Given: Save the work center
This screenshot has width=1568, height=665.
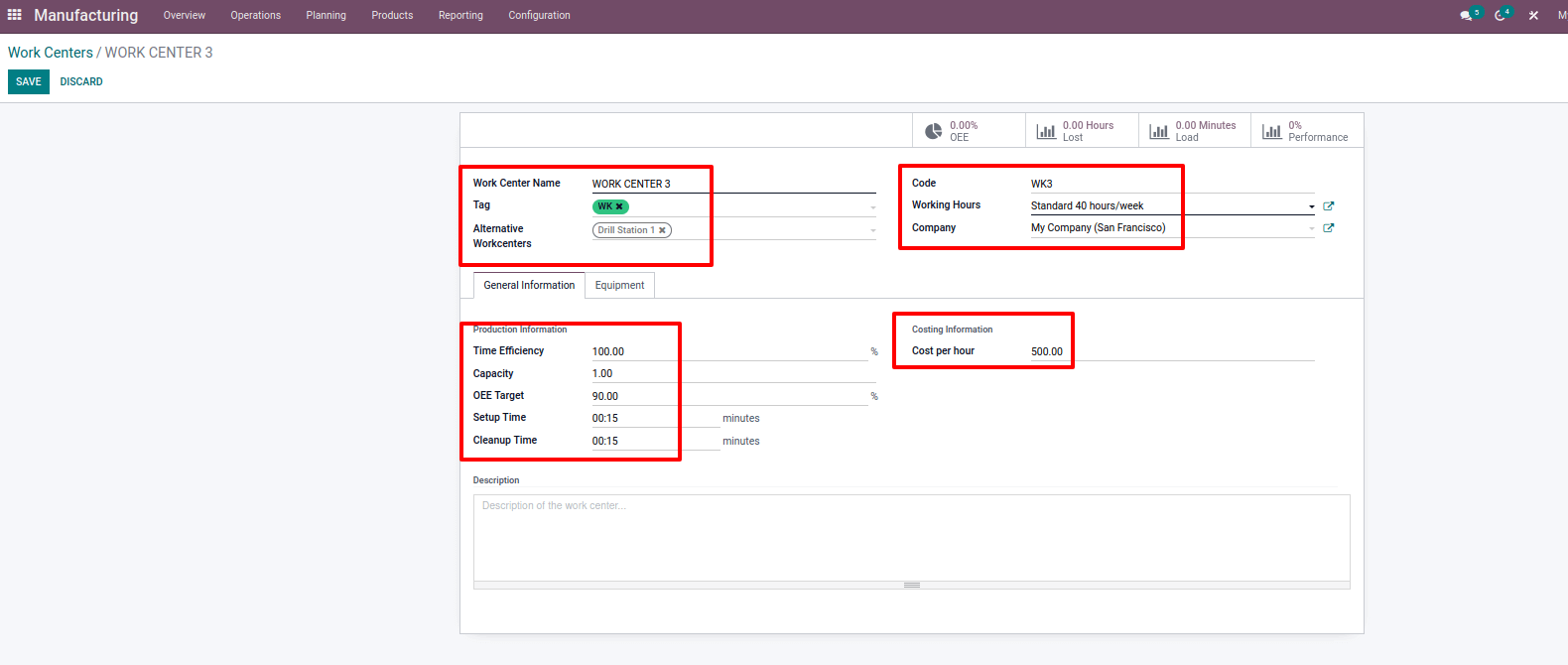Looking at the screenshot, I should point(29,81).
